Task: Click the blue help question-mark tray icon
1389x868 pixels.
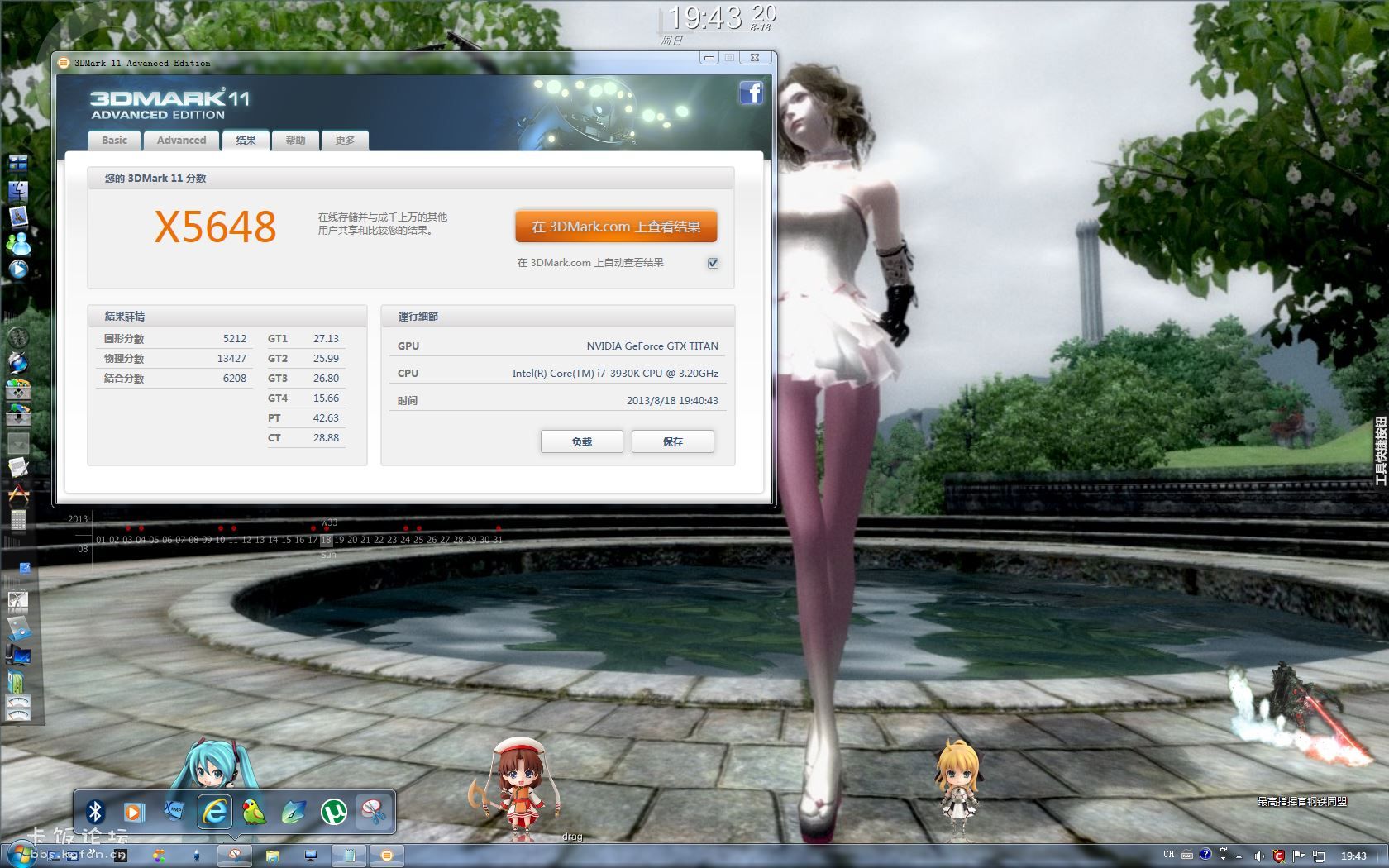Action: click(x=1205, y=855)
